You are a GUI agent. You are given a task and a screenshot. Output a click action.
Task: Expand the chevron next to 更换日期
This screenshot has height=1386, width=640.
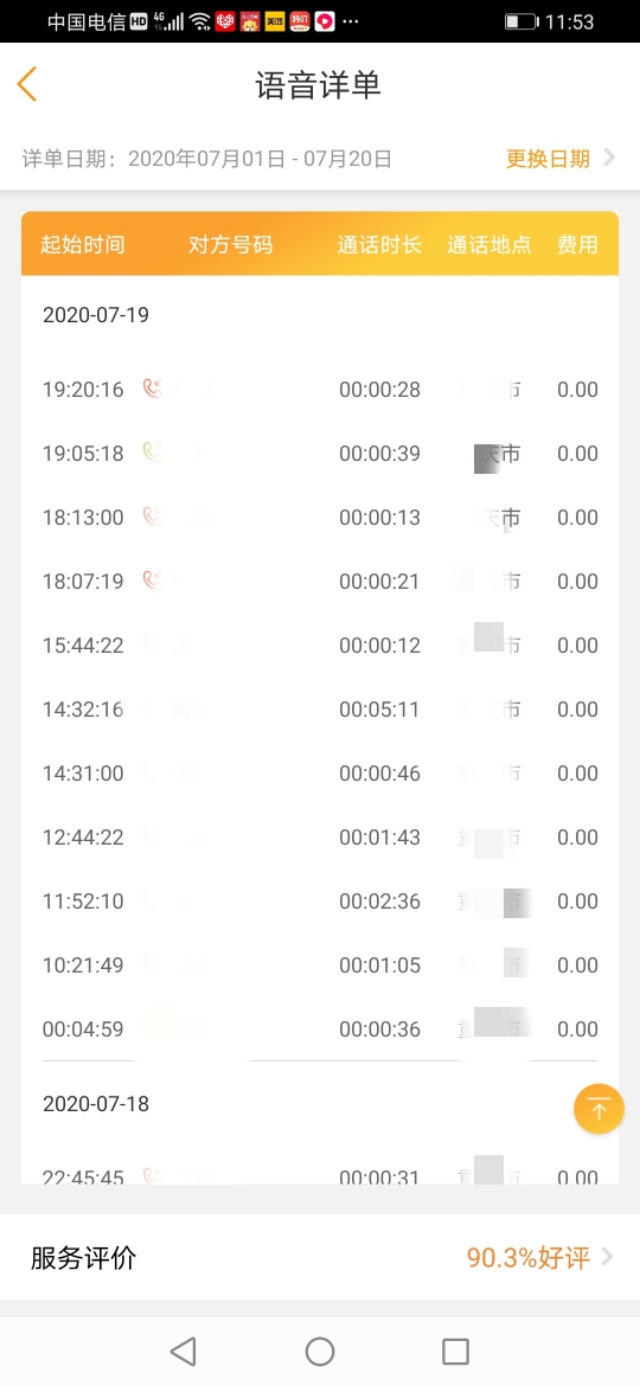(609, 159)
